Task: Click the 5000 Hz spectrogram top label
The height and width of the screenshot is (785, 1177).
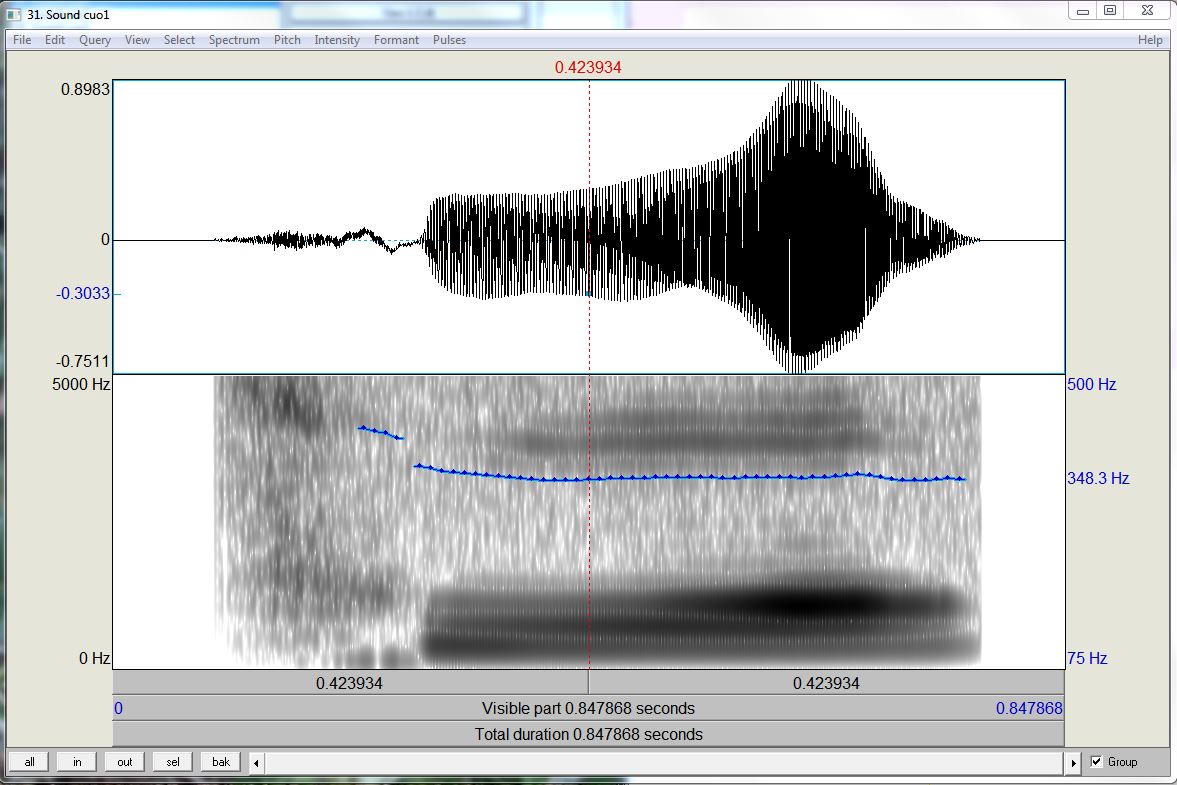Action: 81,384
